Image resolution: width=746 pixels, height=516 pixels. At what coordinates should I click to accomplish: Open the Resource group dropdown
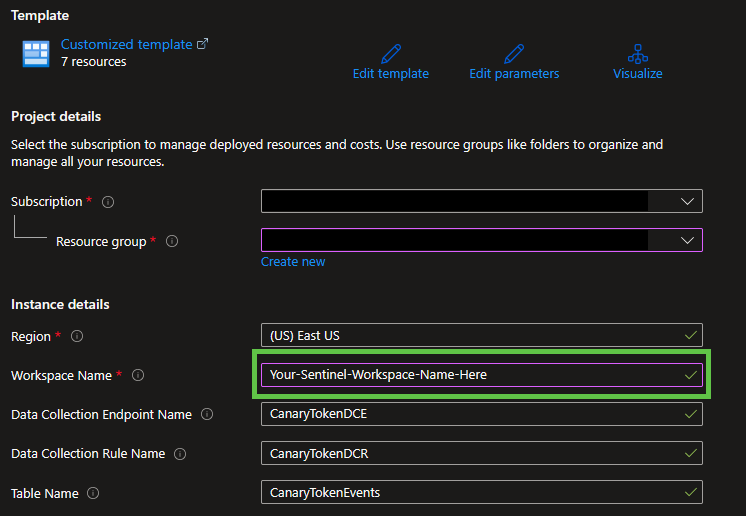coord(481,240)
